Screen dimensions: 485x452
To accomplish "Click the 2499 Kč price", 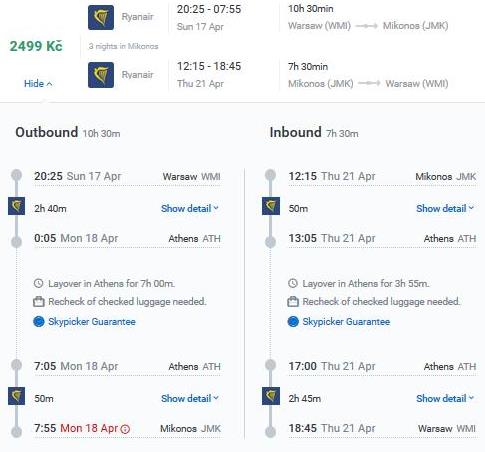I will (x=36, y=46).
